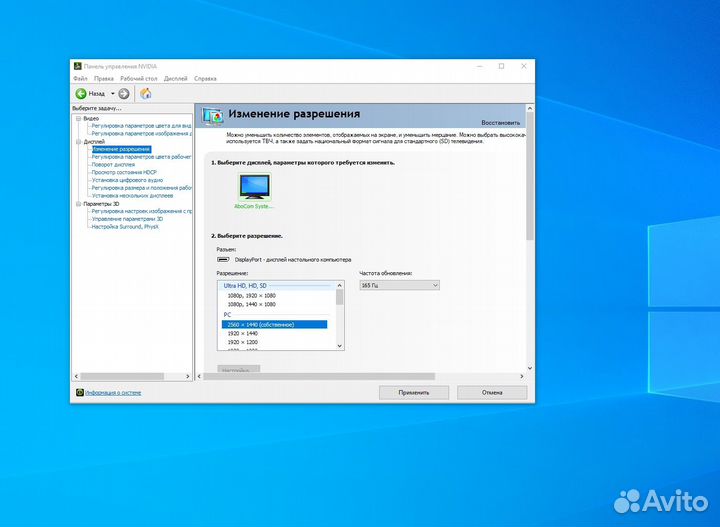Viewport: 720px width, 527px height.
Task: Open the Файл menu
Action: pos(80,78)
